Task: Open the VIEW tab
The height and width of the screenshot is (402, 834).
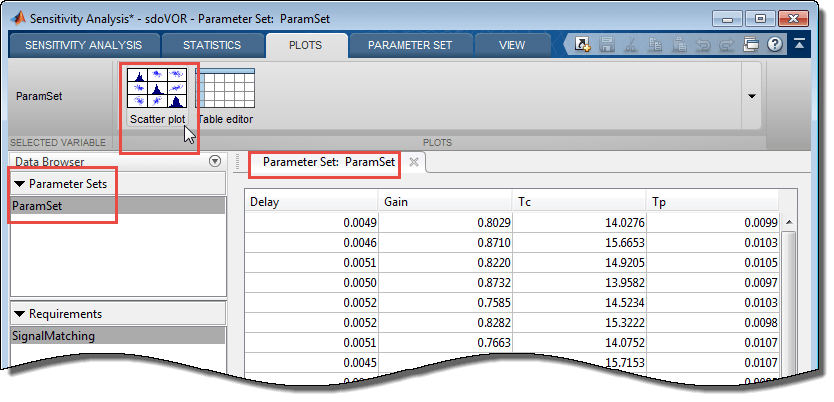Action: [x=512, y=45]
